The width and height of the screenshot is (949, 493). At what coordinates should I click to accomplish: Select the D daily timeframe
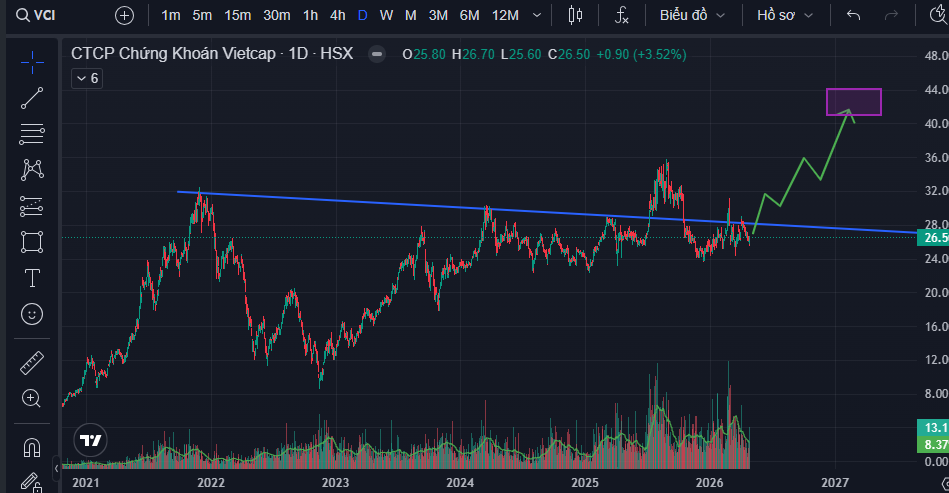click(x=363, y=15)
